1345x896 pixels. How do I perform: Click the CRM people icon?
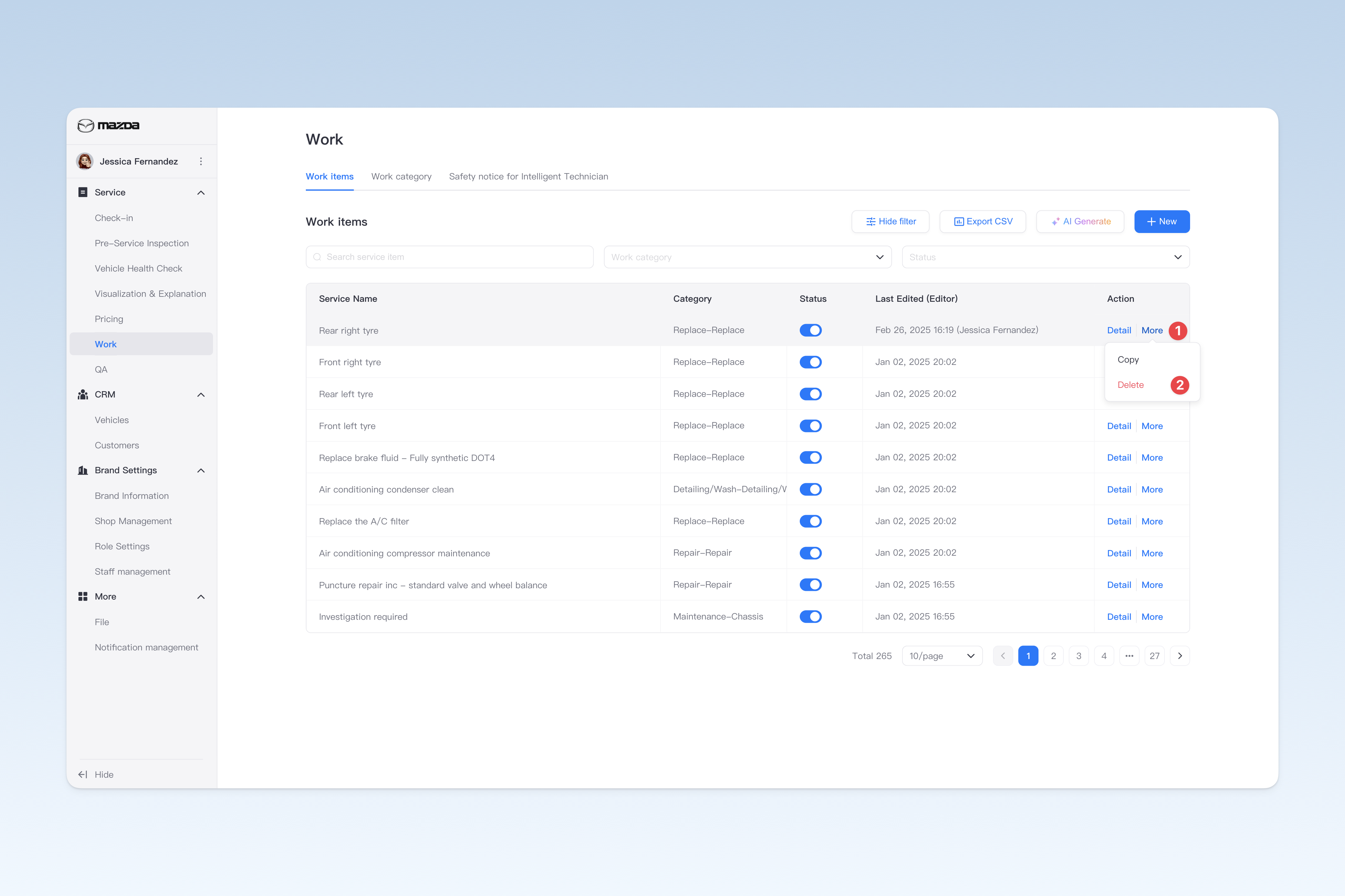83,395
